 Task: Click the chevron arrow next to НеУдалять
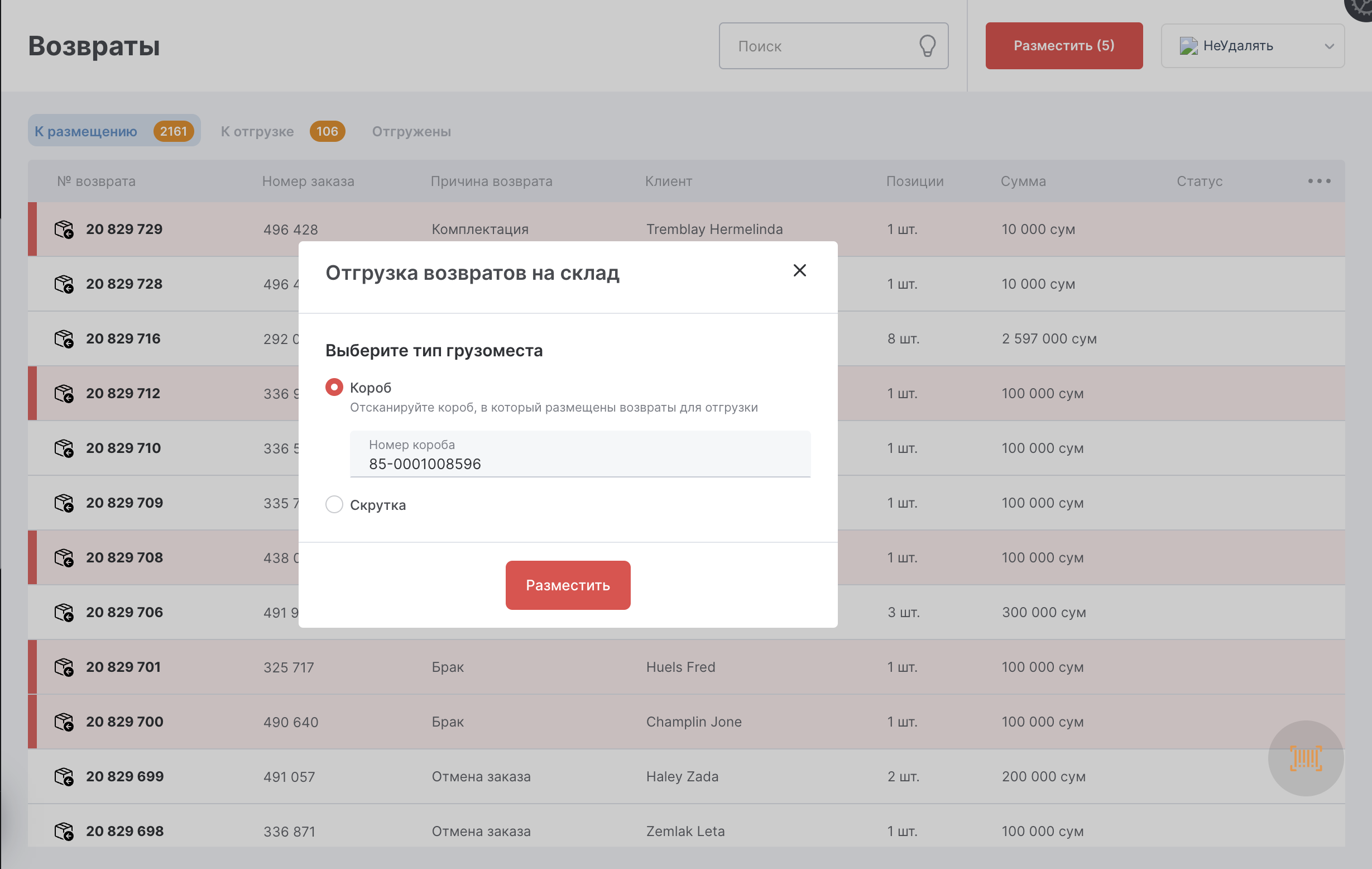pyautogui.click(x=1329, y=46)
